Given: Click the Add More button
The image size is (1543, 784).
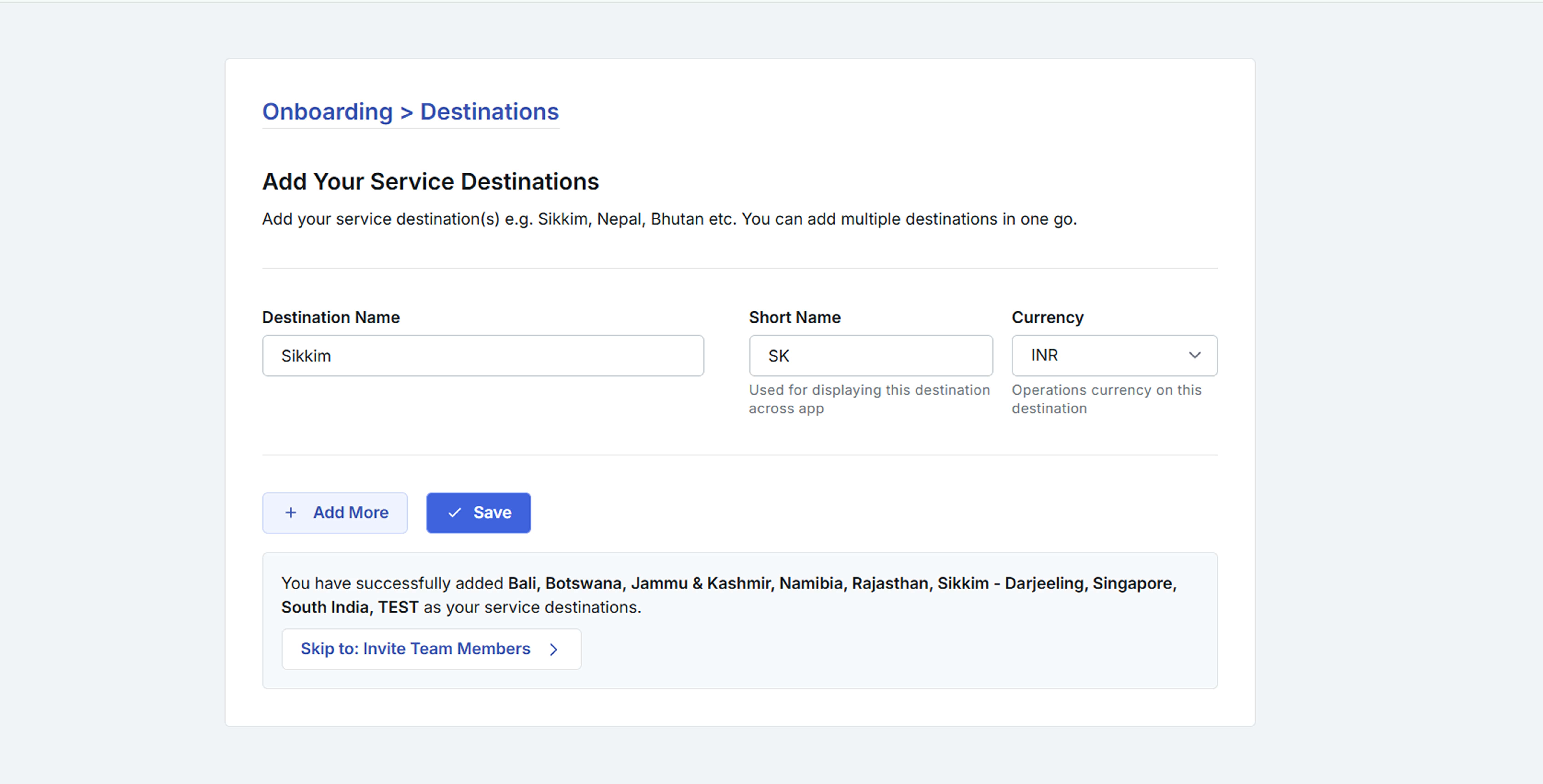Looking at the screenshot, I should tap(335, 513).
